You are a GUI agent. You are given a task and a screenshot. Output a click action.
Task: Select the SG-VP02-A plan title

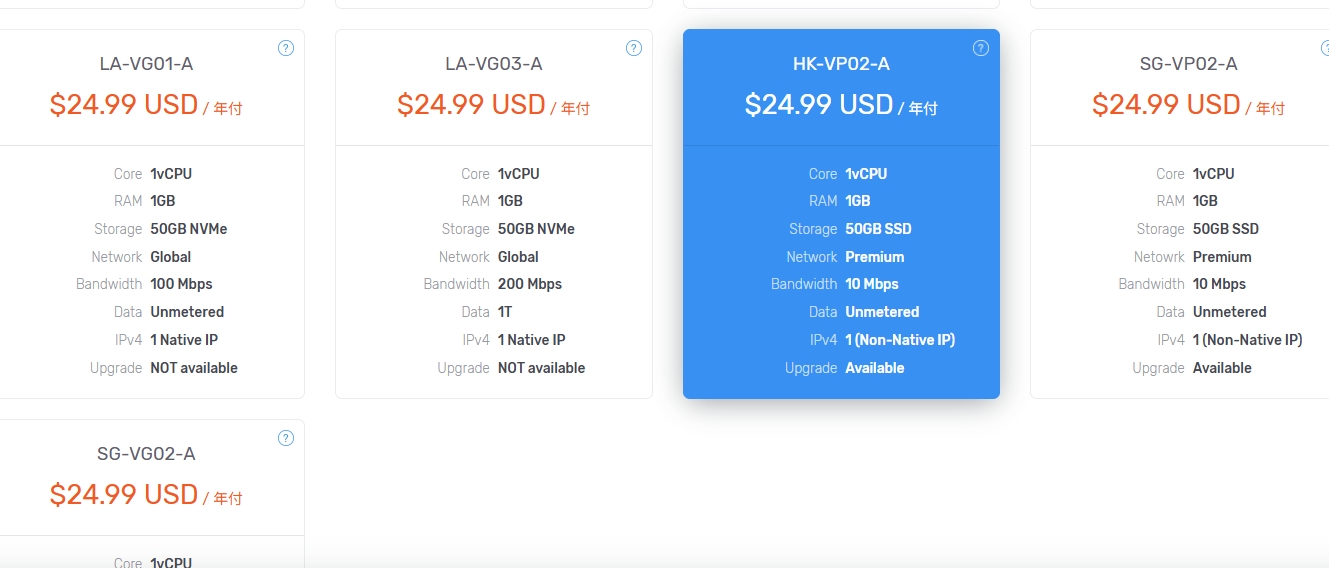click(1189, 64)
